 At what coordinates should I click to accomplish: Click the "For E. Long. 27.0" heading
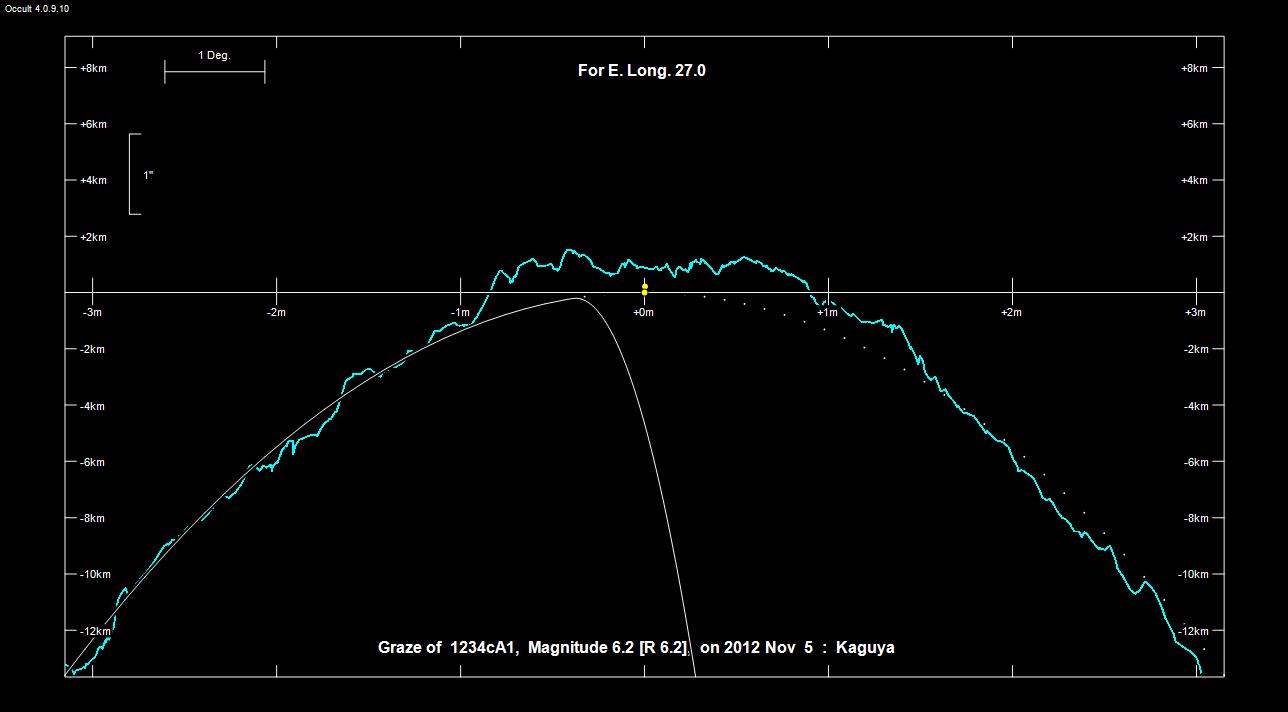[641, 71]
